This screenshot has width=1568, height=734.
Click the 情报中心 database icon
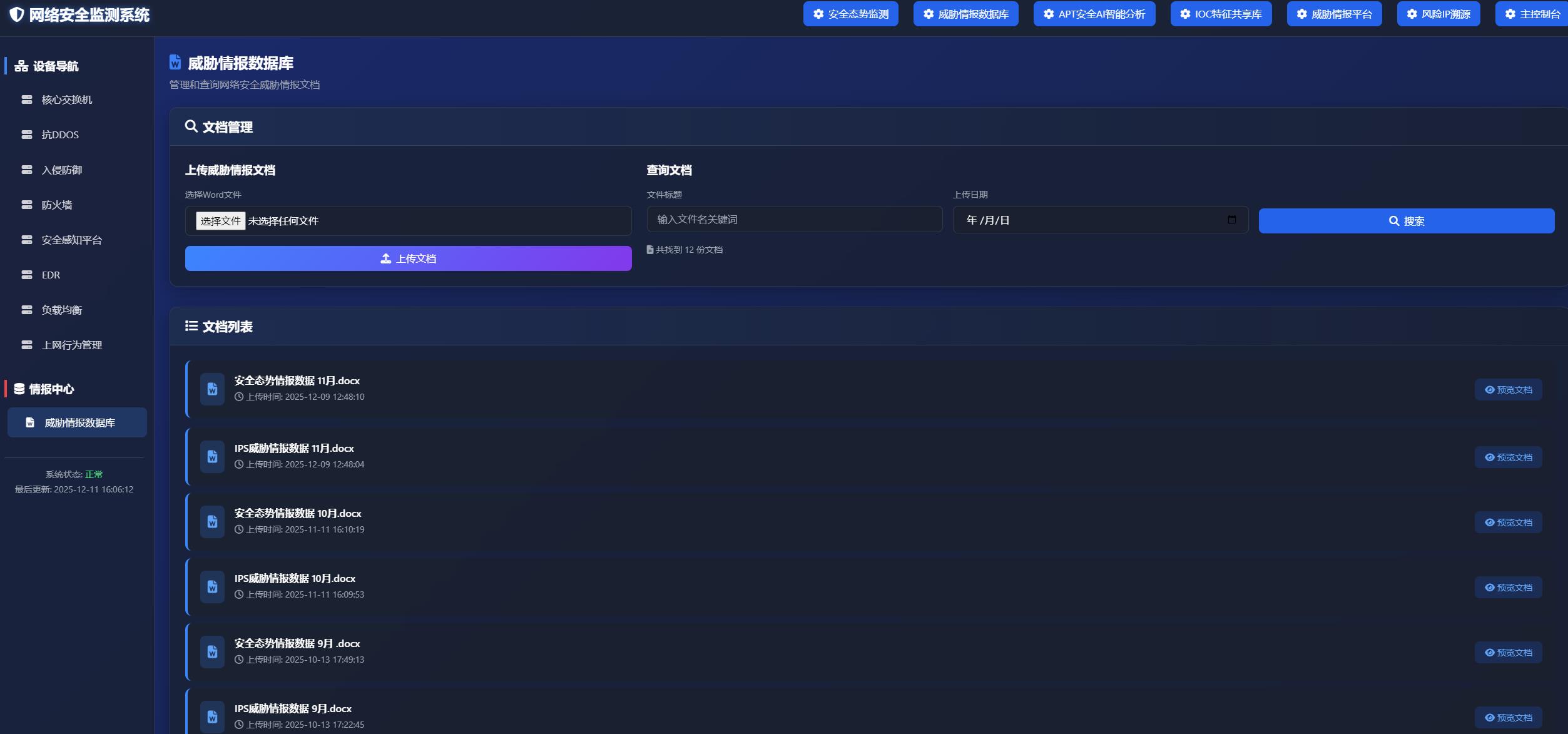tap(19, 389)
